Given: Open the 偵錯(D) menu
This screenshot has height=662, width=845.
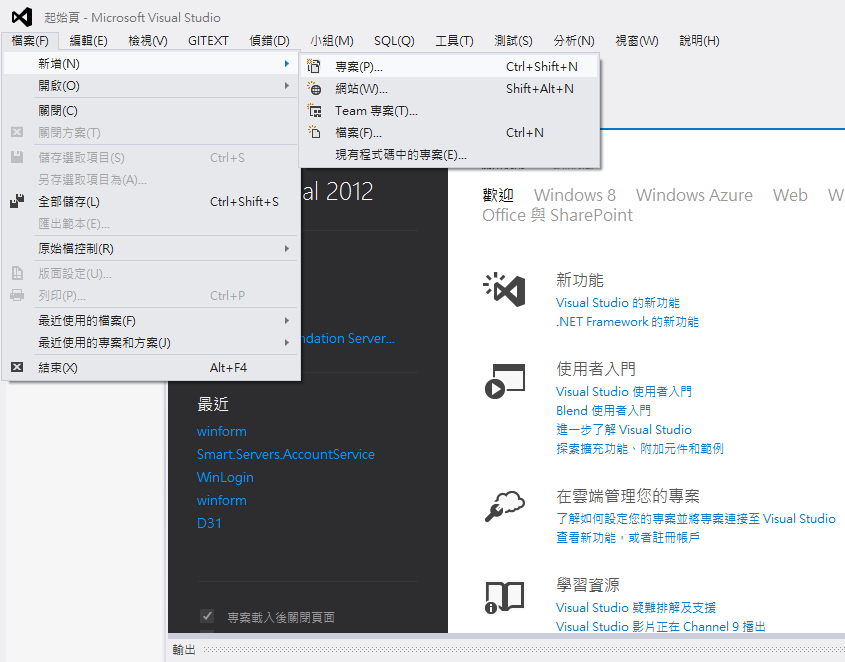Looking at the screenshot, I should point(269,41).
